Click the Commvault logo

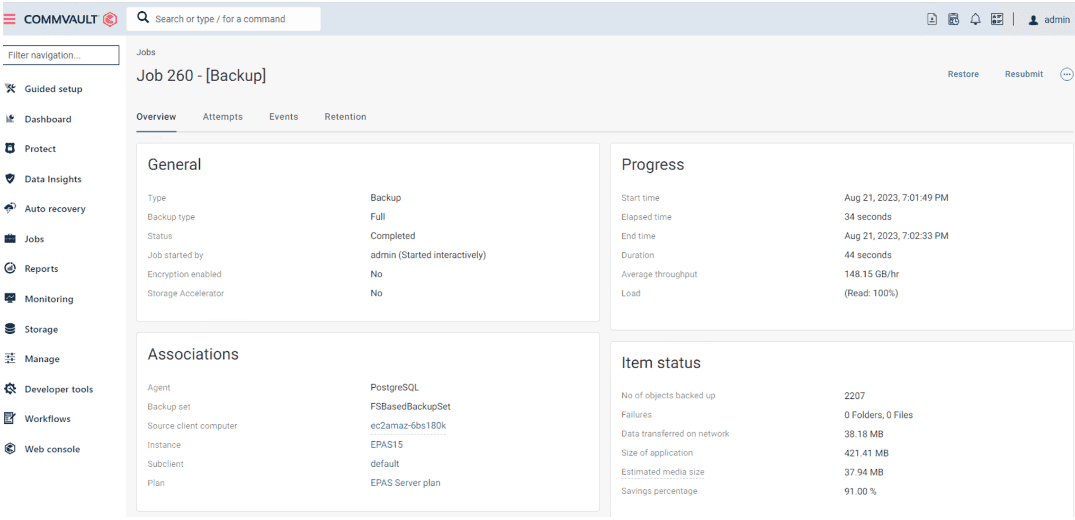[71, 19]
